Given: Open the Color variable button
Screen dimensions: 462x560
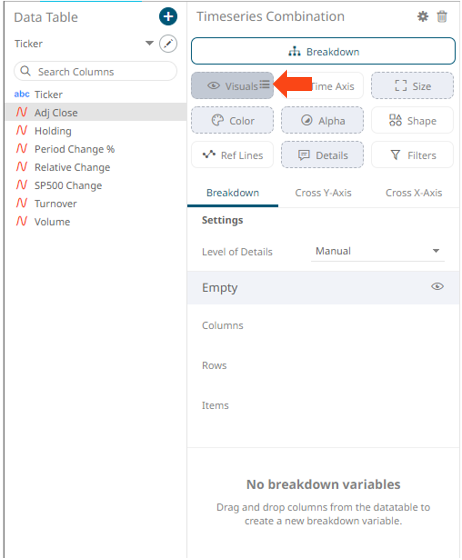Looking at the screenshot, I should [232, 121].
